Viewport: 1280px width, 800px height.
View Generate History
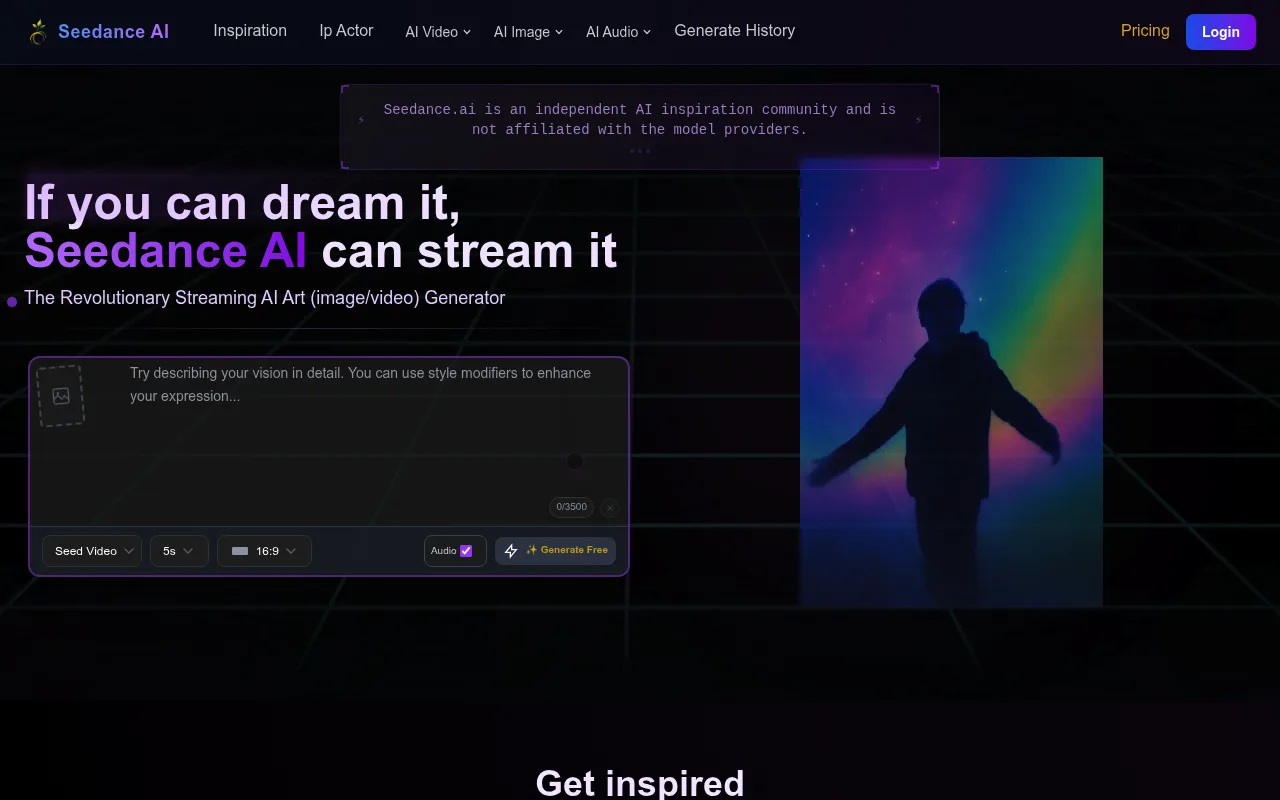pyautogui.click(x=735, y=31)
